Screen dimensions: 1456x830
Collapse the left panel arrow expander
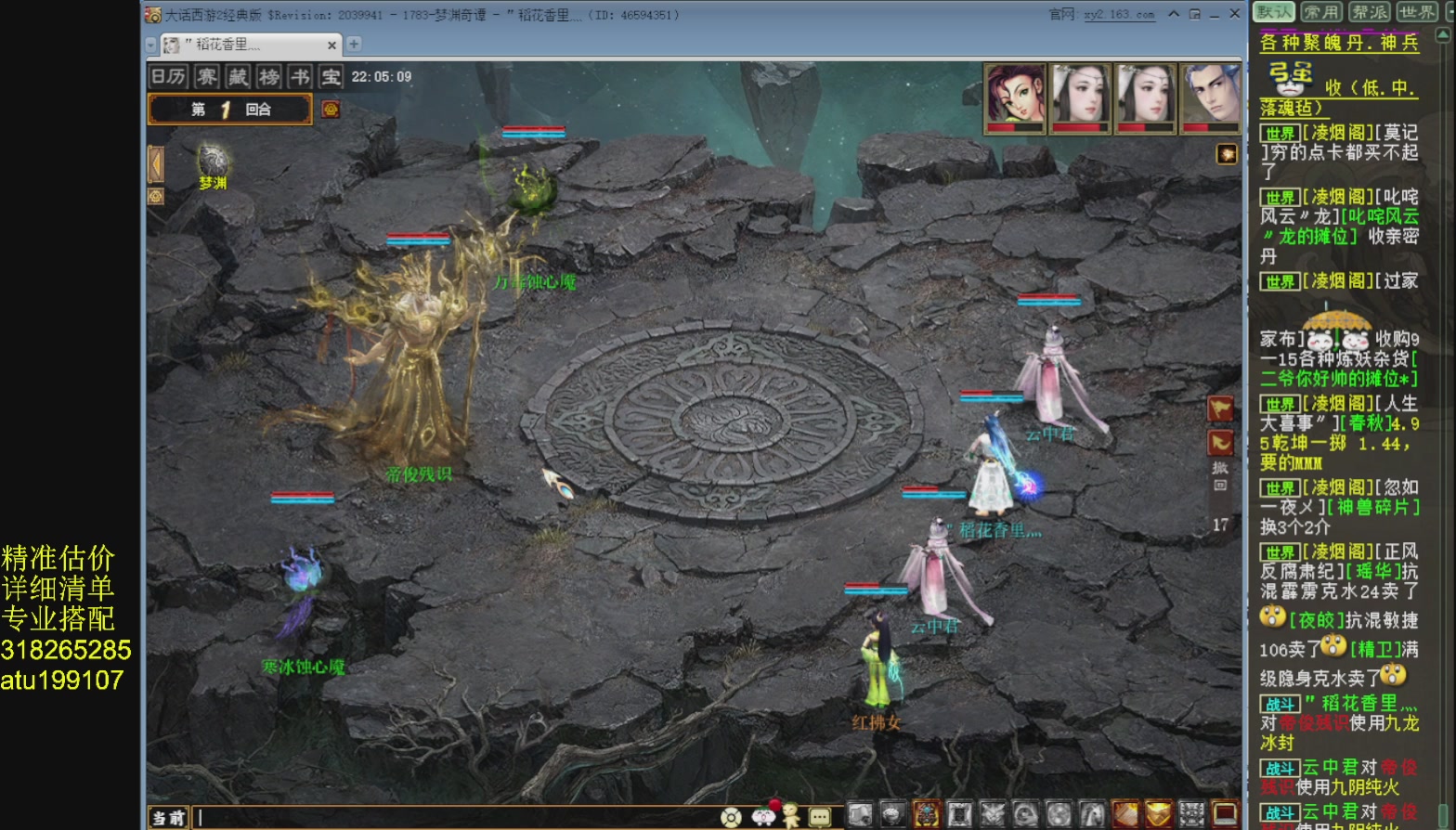coord(155,165)
